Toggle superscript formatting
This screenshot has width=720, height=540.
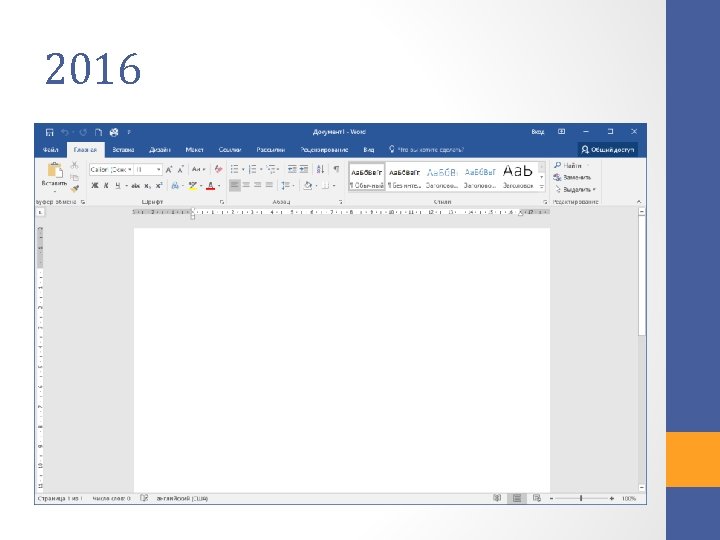[x=159, y=186]
